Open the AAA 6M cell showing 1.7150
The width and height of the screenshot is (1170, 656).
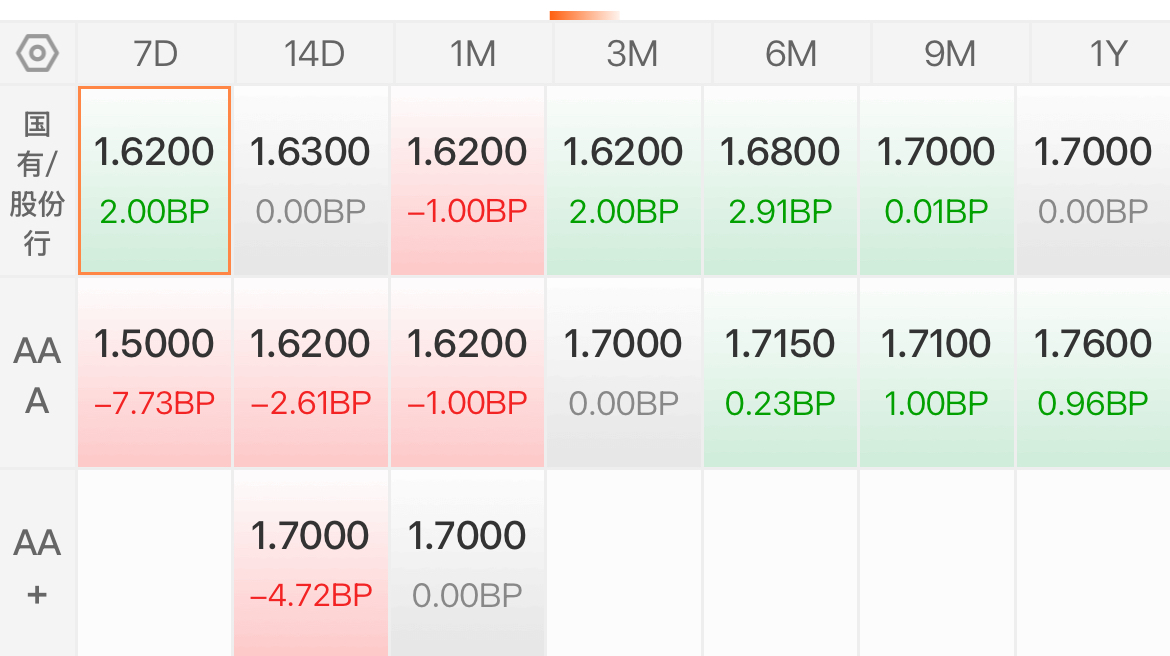click(x=780, y=373)
